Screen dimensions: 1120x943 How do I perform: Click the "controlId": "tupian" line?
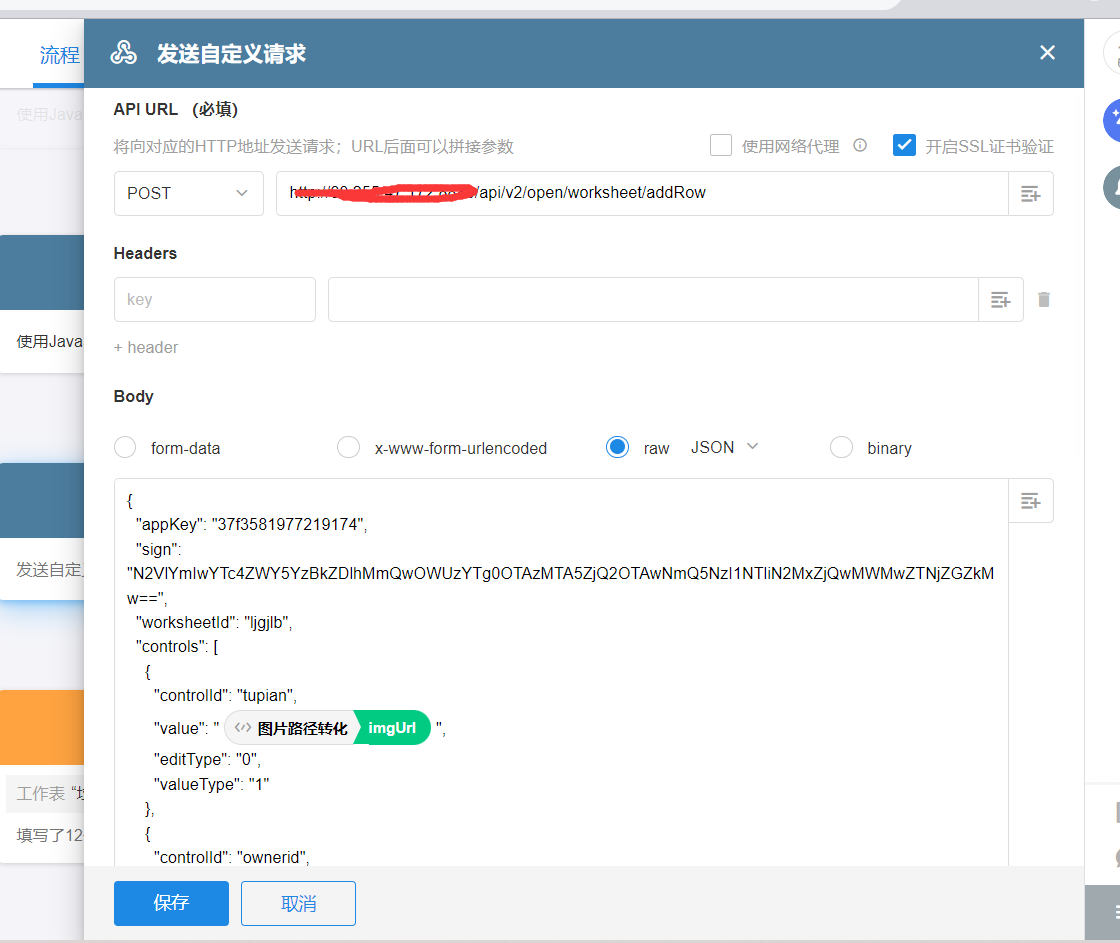(x=225, y=695)
